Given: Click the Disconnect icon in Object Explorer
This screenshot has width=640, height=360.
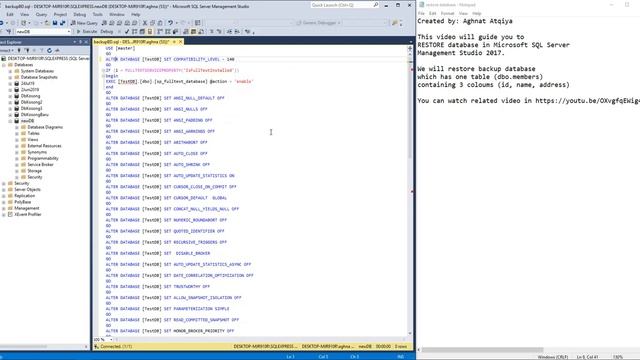Looking at the screenshot, I should coord(27,51).
